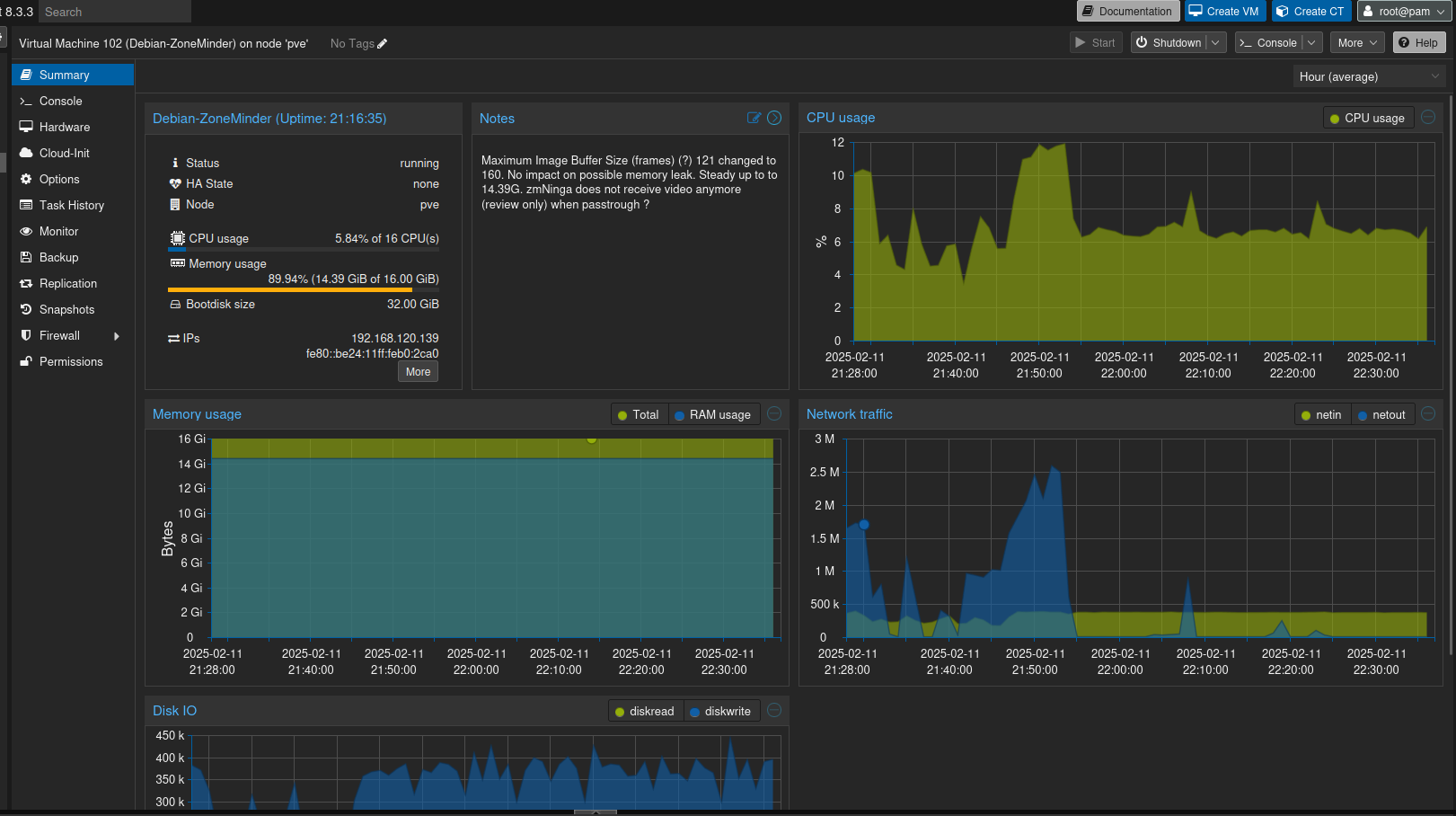Open Cloud-Init configuration
The width and height of the screenshot is (1456, 816).
pyautogui.click(x=73, y=153)
